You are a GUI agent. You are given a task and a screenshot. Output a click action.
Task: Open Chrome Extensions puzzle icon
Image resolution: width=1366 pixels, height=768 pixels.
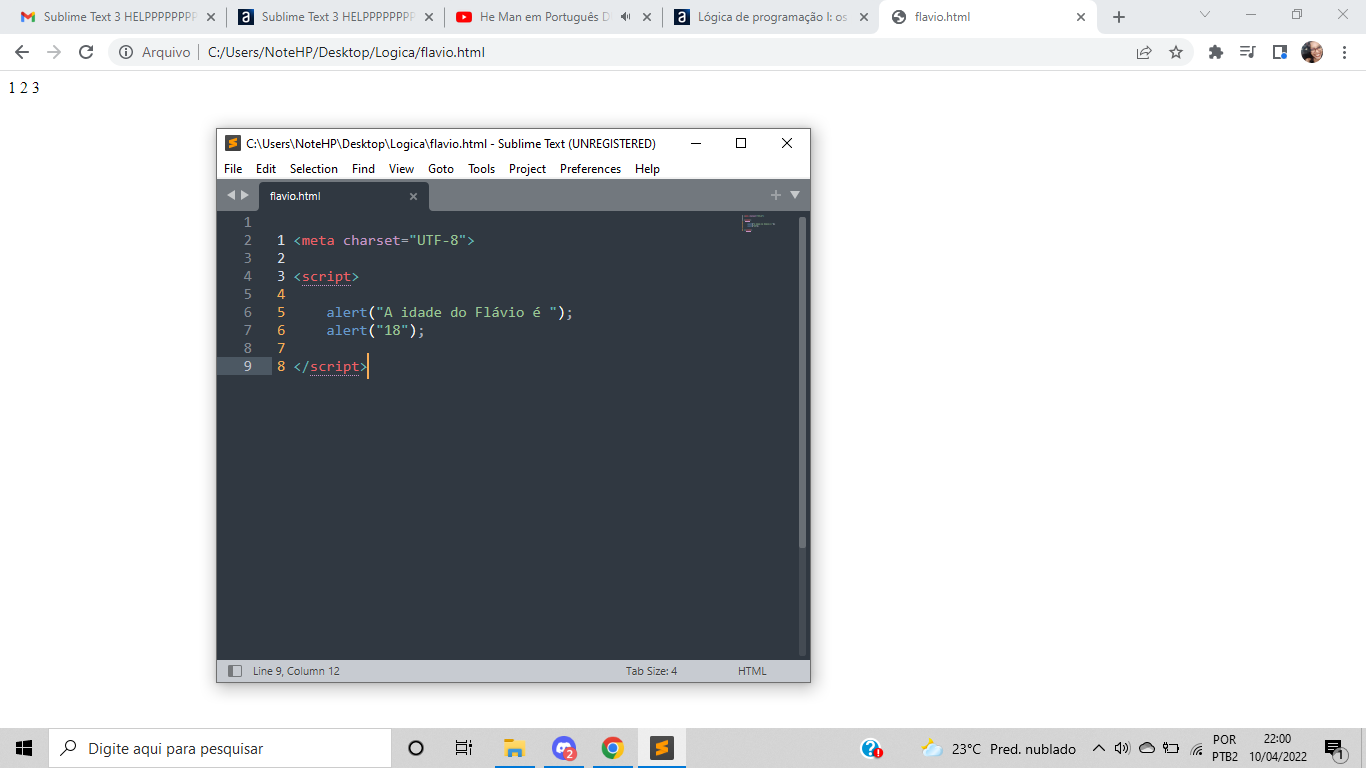1216,52
